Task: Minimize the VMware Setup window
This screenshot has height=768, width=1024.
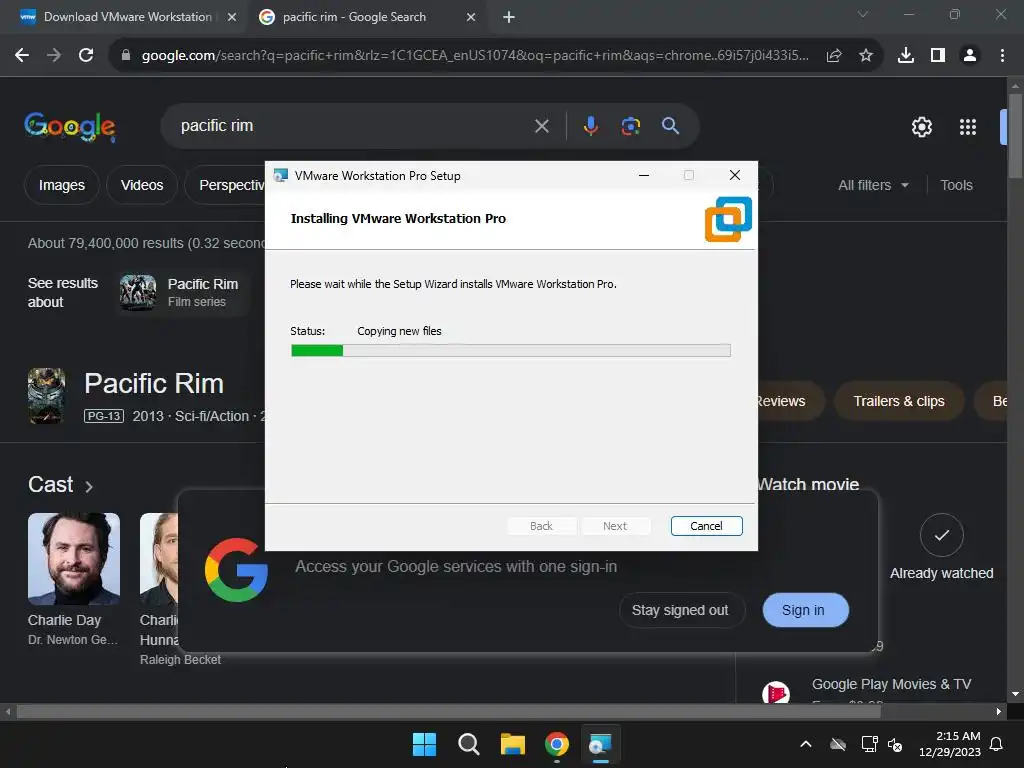Action: (644, 175)
